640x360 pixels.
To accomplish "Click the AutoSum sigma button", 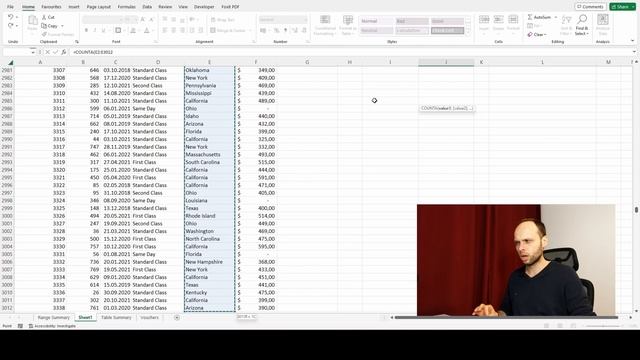I will tap(539, 17).
